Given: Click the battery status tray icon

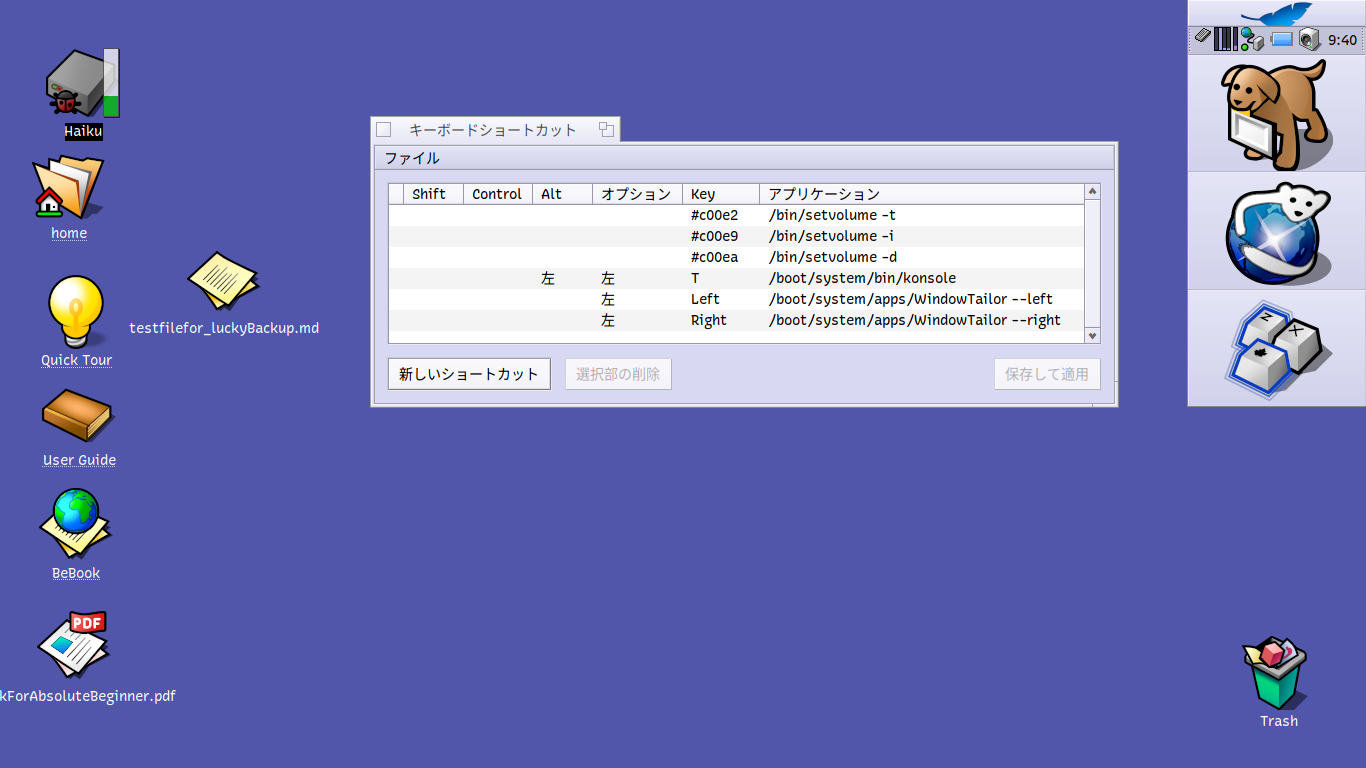Looking at the screenshot, I should [x=1282, y=40].
